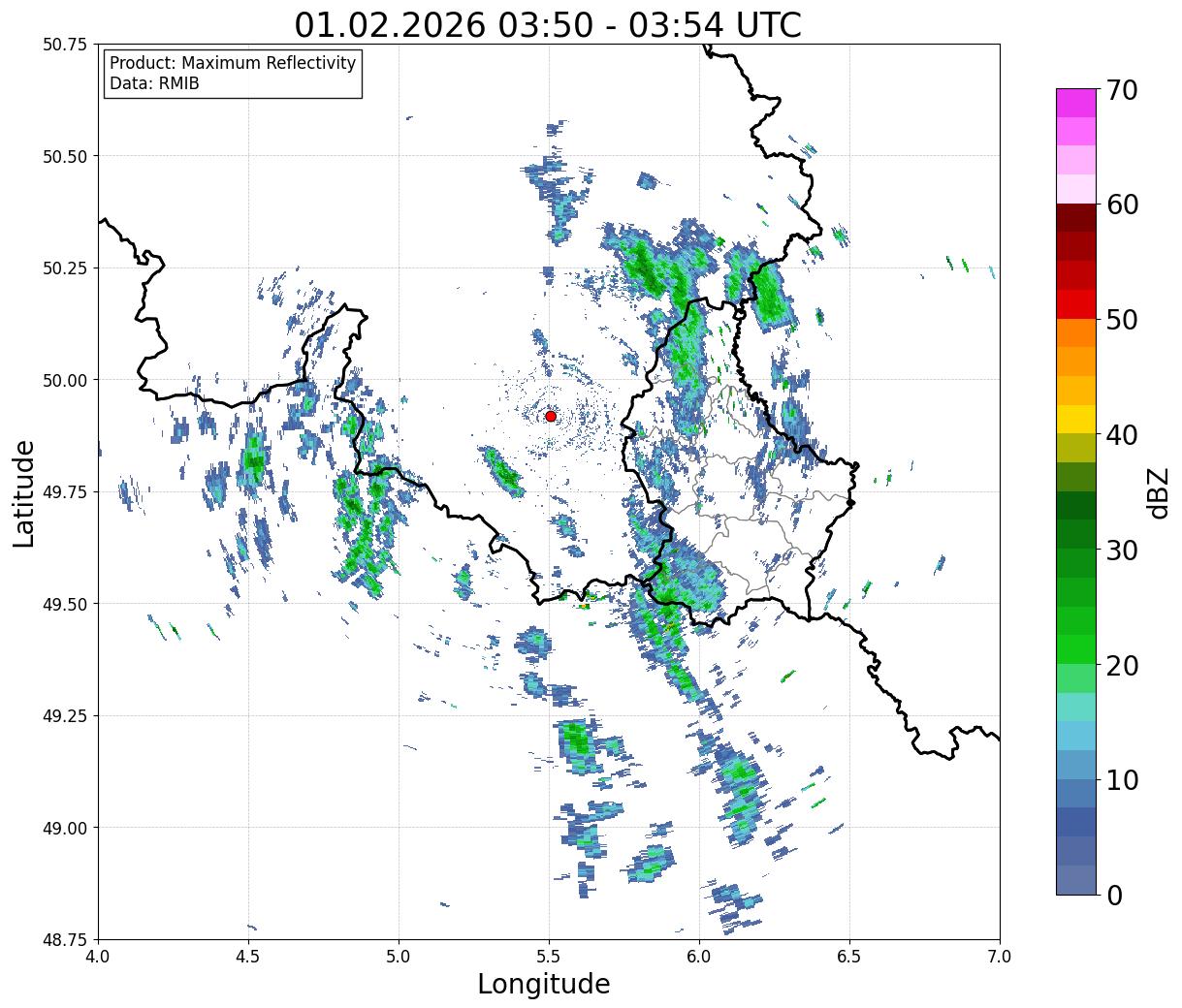This screenshot has width=1182, height=1008.
Task: Click the 50.50 latitude tick label
Action: (66, 156)
